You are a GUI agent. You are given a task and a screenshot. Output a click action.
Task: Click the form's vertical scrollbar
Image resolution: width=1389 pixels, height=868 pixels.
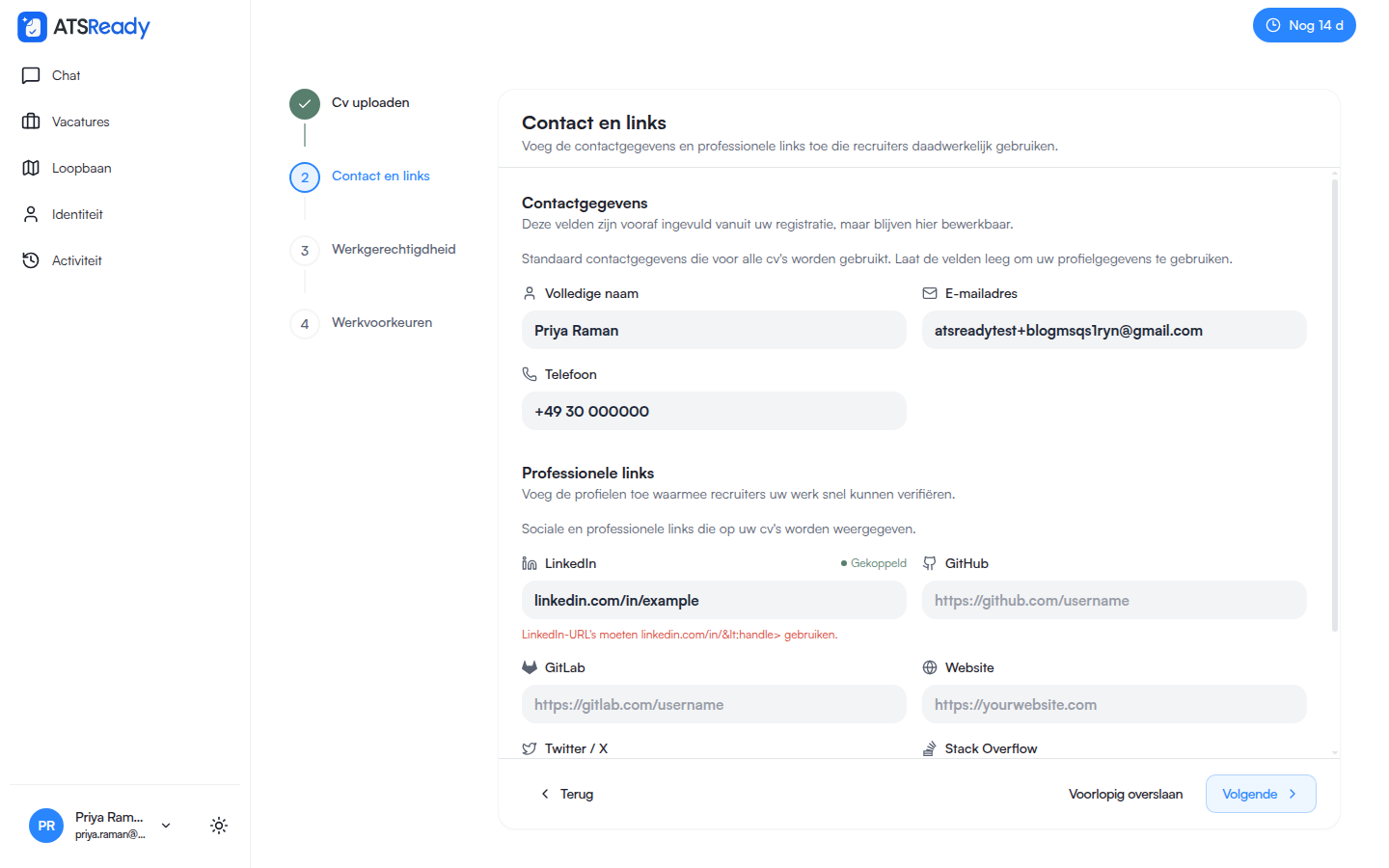[1335, 405]
